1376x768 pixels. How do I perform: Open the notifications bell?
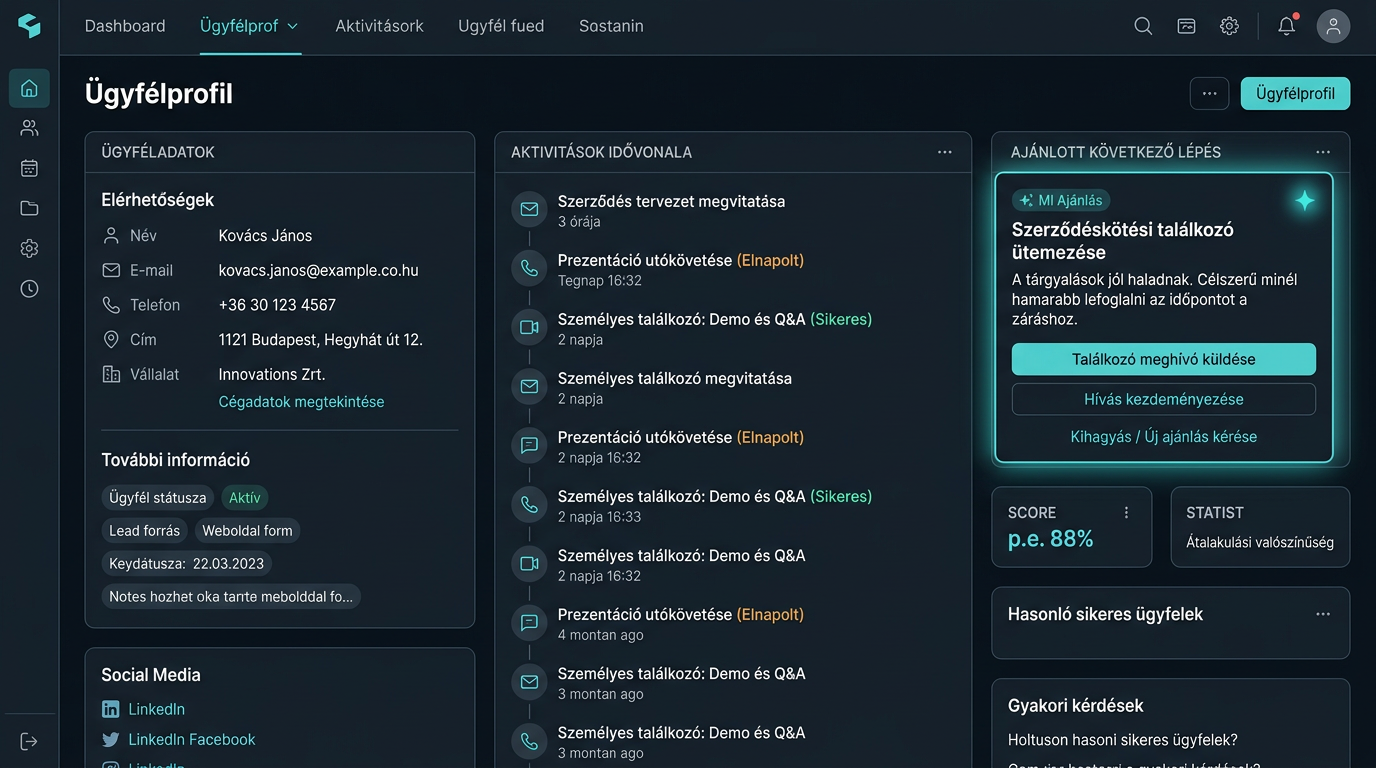[1287, 26]
